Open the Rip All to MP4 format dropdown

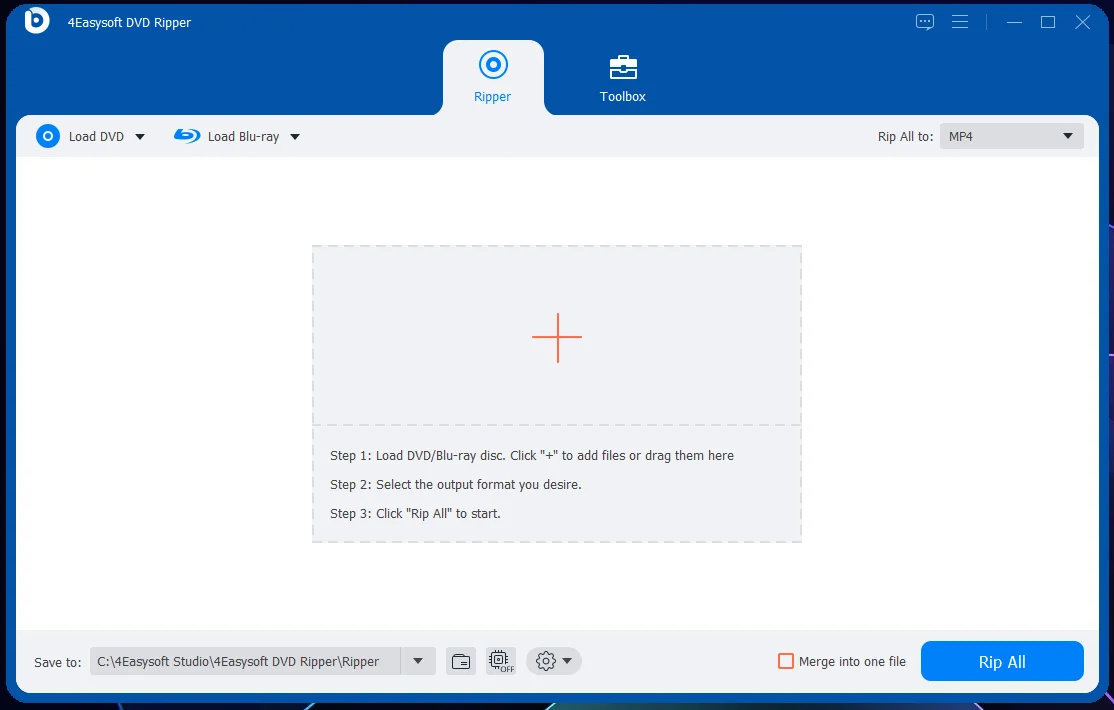tap(1012, 136)
